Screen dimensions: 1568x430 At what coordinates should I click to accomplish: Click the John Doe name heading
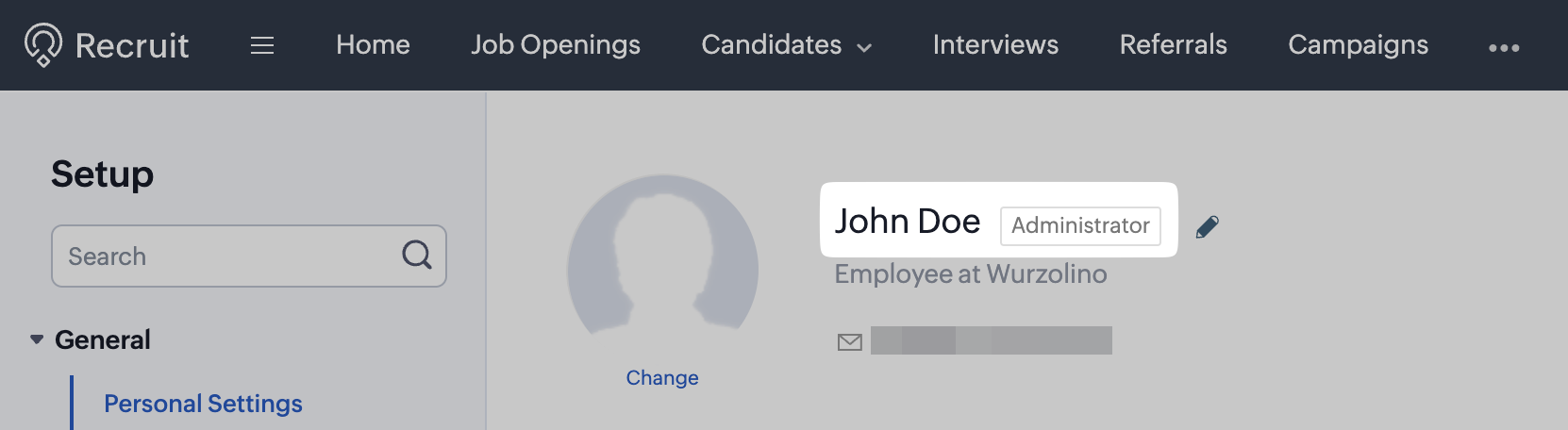pos(908,222)
